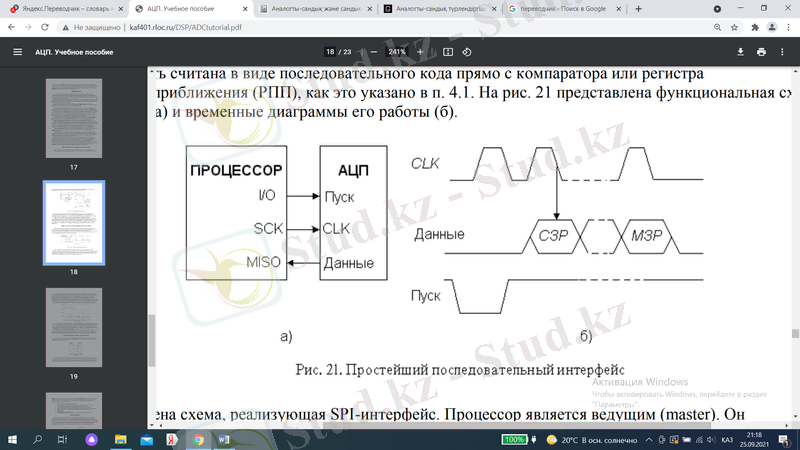The image size is (800, 450).
Task: Switch to Яндекс.Переводчик tab
Action: click(x=65, y=9)
